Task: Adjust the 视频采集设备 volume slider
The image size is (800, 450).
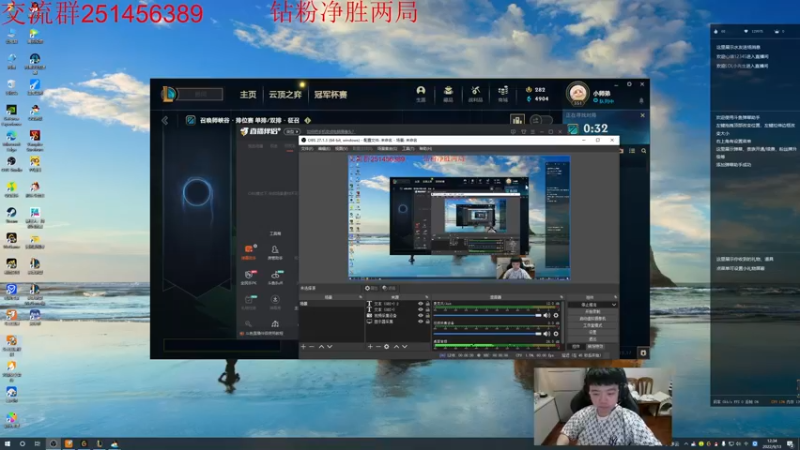Action: click(488, 334)
